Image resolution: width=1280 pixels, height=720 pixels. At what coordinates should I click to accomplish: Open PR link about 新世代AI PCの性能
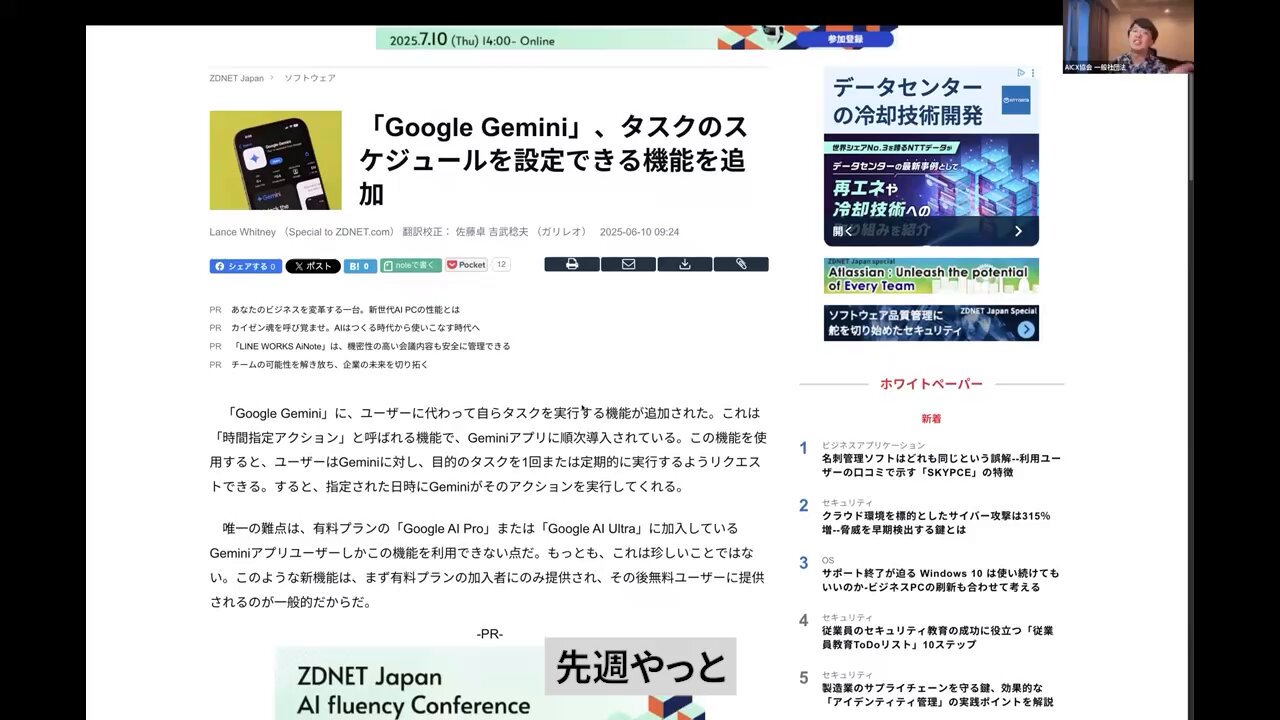pos(346,310)
